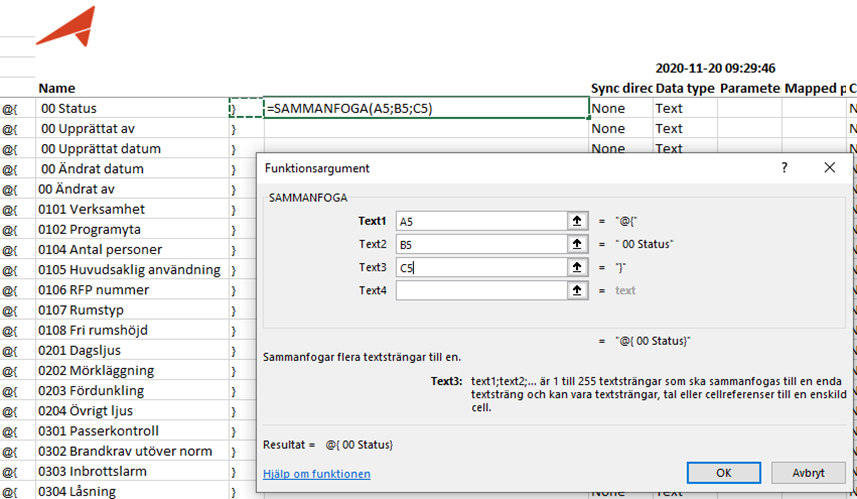857x499 pixels.
Task: Select the '0108 Fri rumshöjd' cell
Action: coord(132,330)
